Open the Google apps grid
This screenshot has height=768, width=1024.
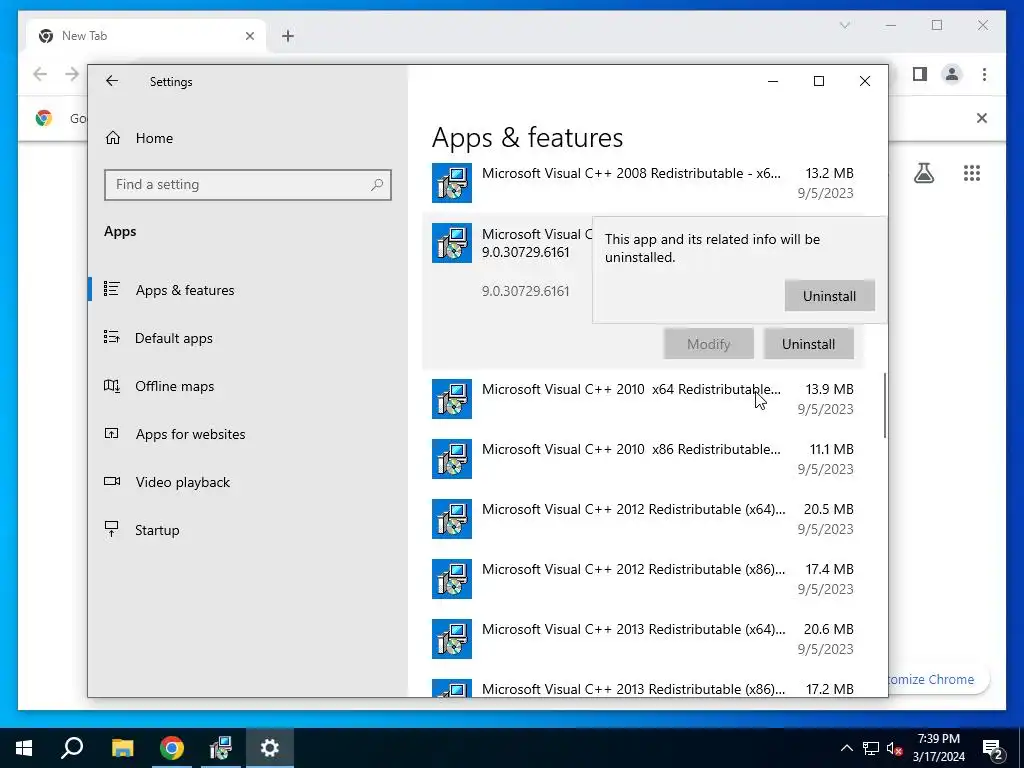(972, 173)
